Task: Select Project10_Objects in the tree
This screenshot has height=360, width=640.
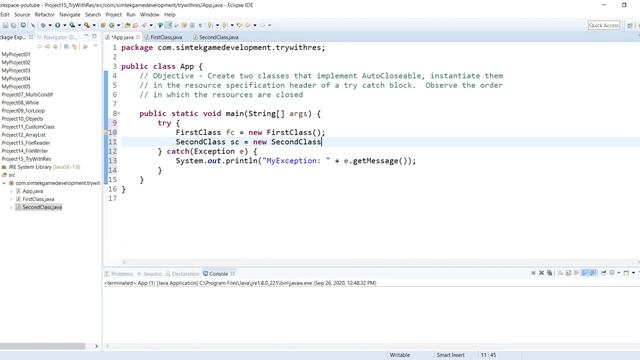Action: tap(22, 119)
